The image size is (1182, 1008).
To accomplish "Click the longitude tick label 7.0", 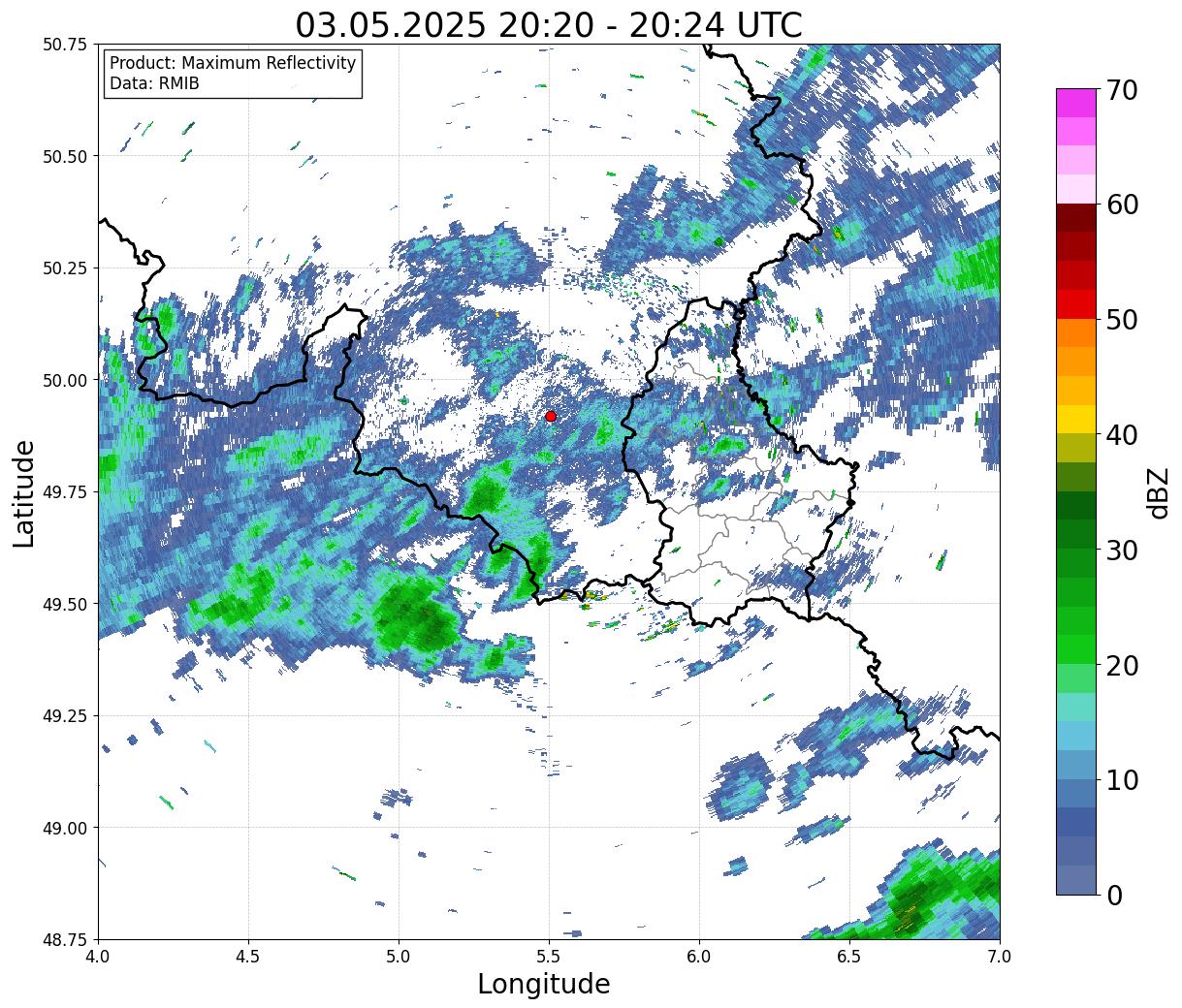I will (1000, 956).
